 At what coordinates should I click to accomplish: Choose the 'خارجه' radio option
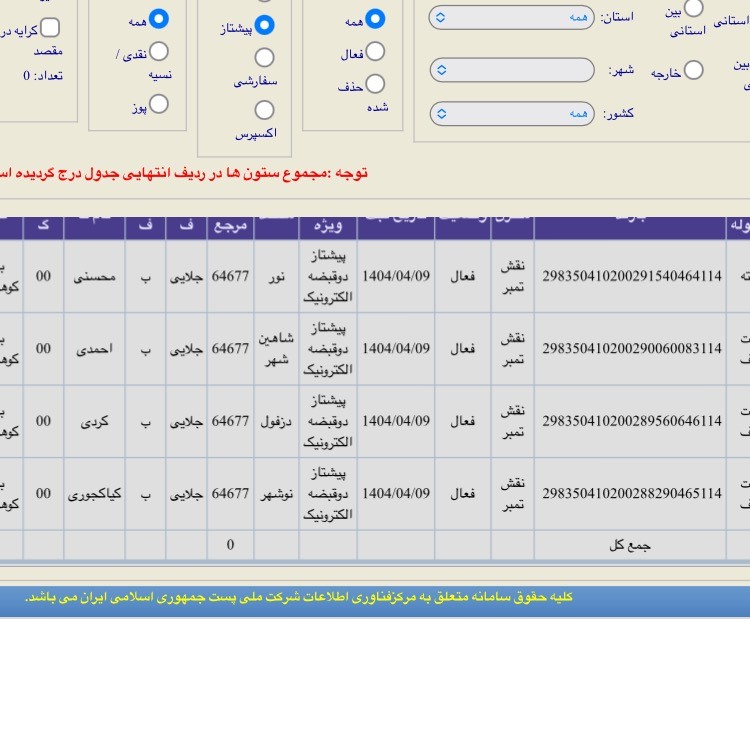[x=693, y=70]
